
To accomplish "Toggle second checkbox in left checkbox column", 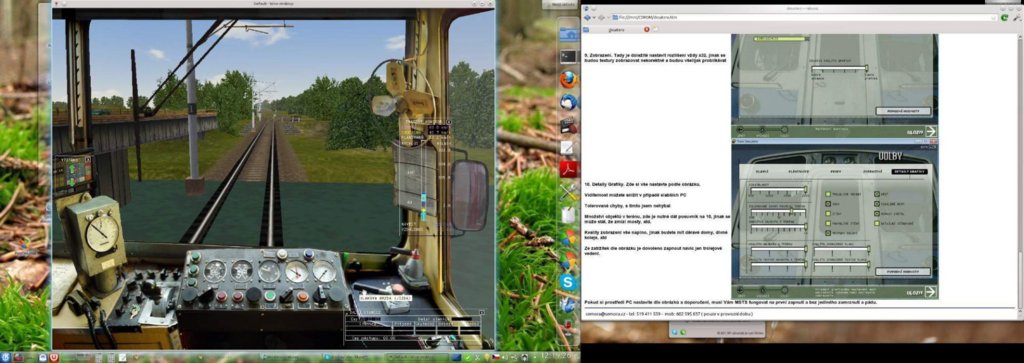I will 828,204.
